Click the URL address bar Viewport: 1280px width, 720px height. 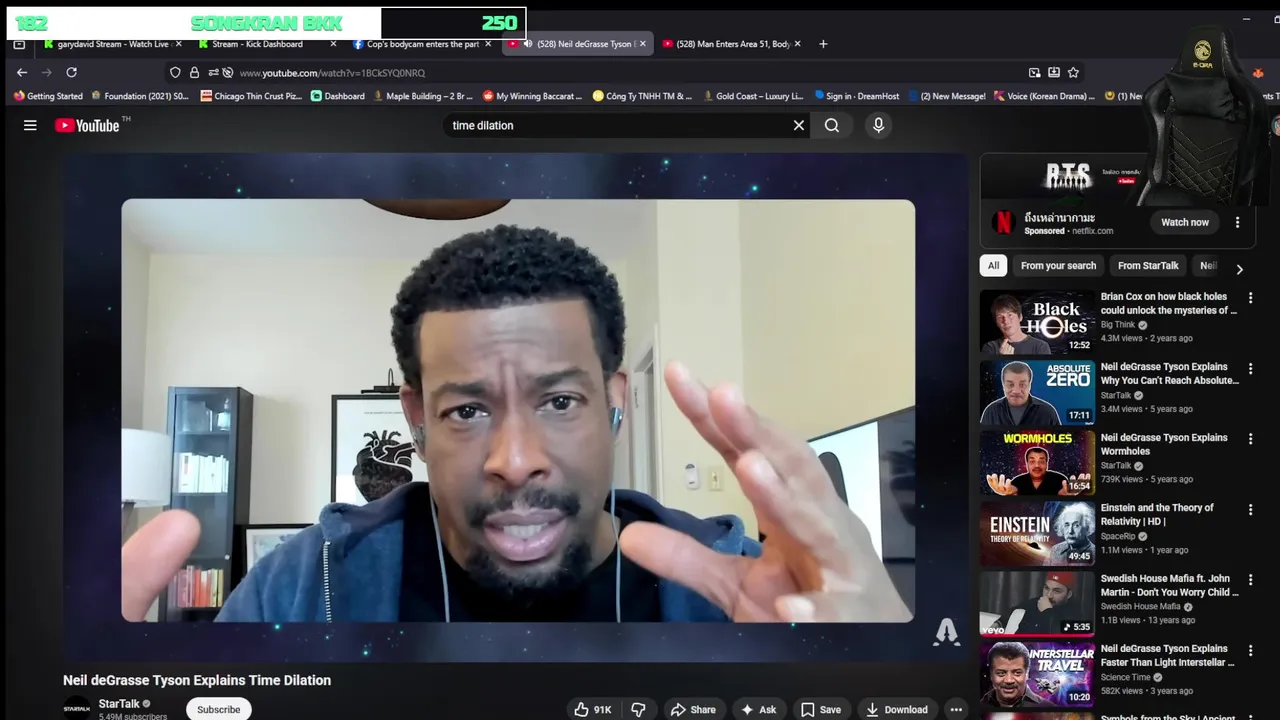click(620, 72)
